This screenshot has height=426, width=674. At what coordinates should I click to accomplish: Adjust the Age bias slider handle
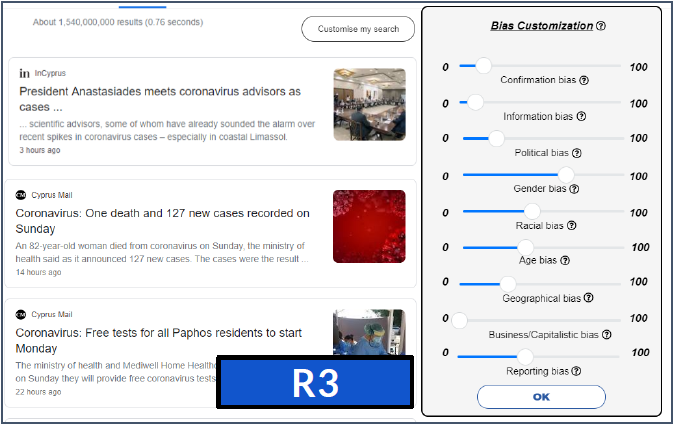click(x=525, y=247)
